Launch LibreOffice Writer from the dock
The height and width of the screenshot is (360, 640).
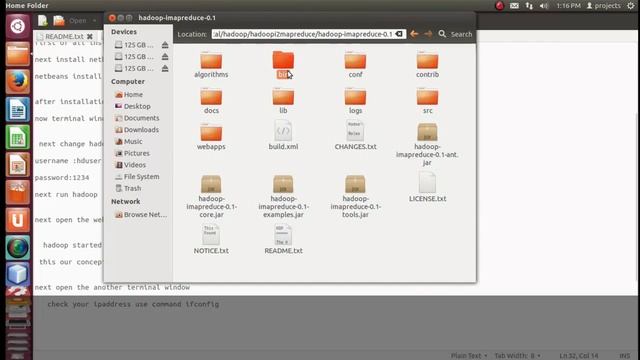[x=17, y=109]
